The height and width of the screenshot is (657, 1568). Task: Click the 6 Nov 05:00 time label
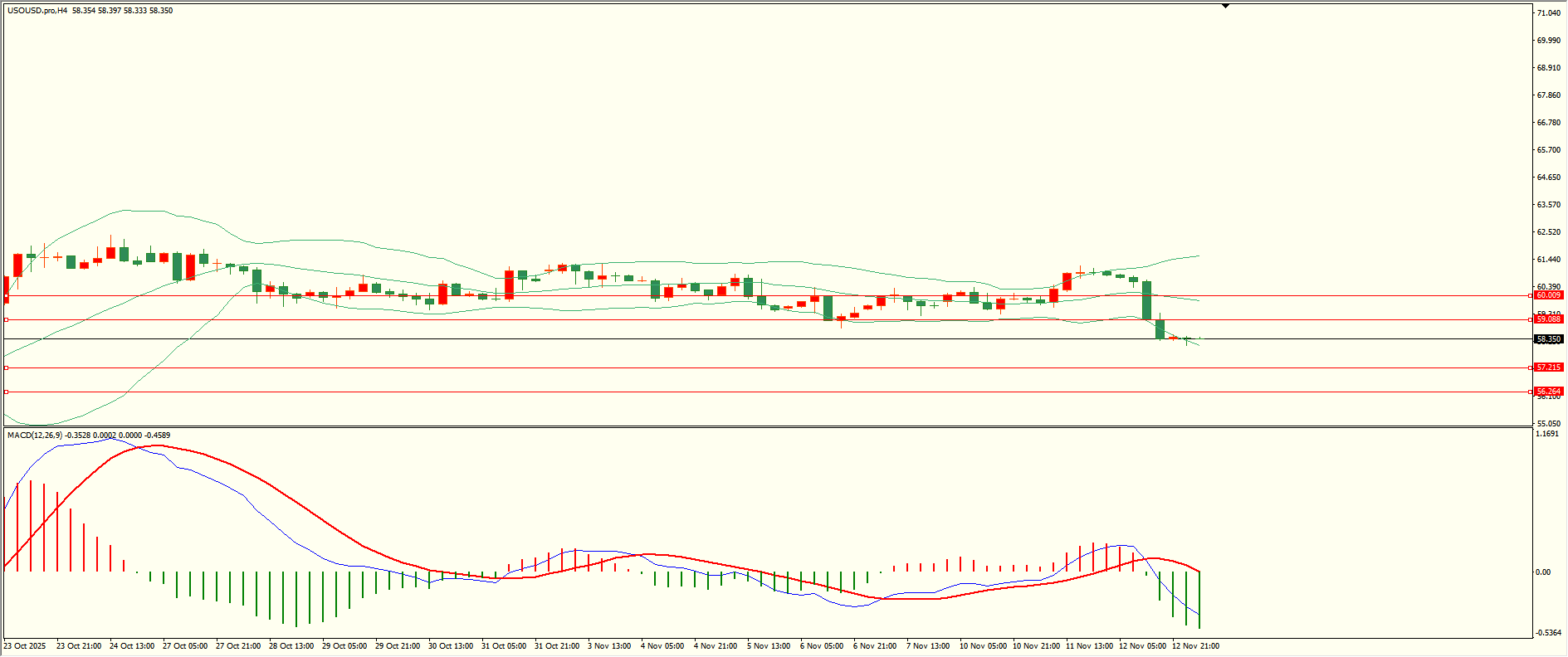coord(822,646)
